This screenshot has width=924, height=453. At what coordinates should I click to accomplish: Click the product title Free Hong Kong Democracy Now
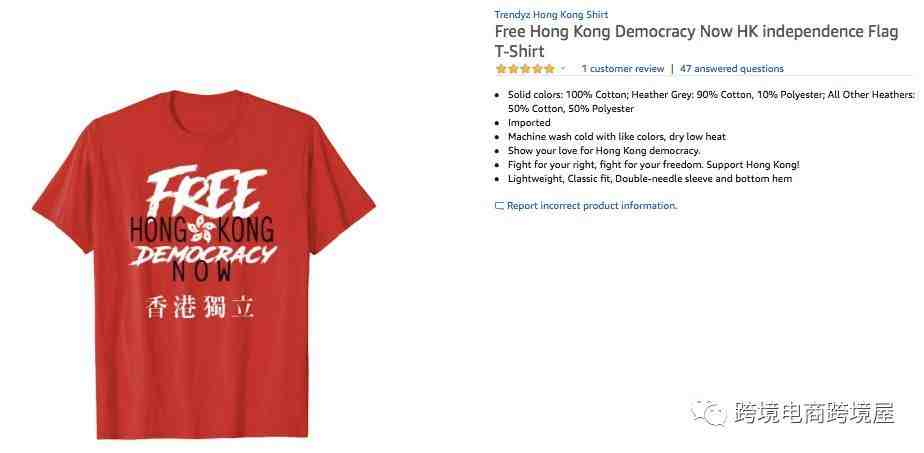click(x=696, y=41)
